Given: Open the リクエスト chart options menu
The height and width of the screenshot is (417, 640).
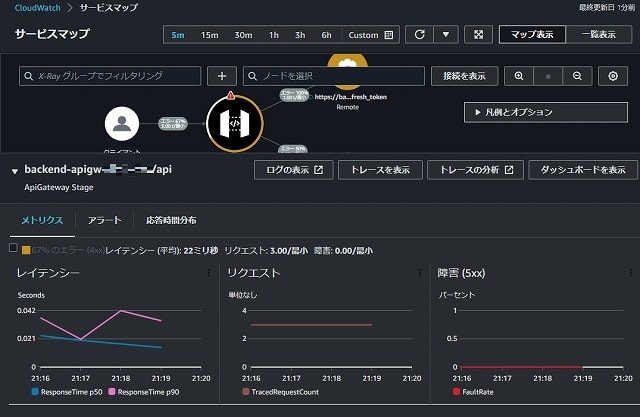Looking at the screenshot, I should [420, 273].
